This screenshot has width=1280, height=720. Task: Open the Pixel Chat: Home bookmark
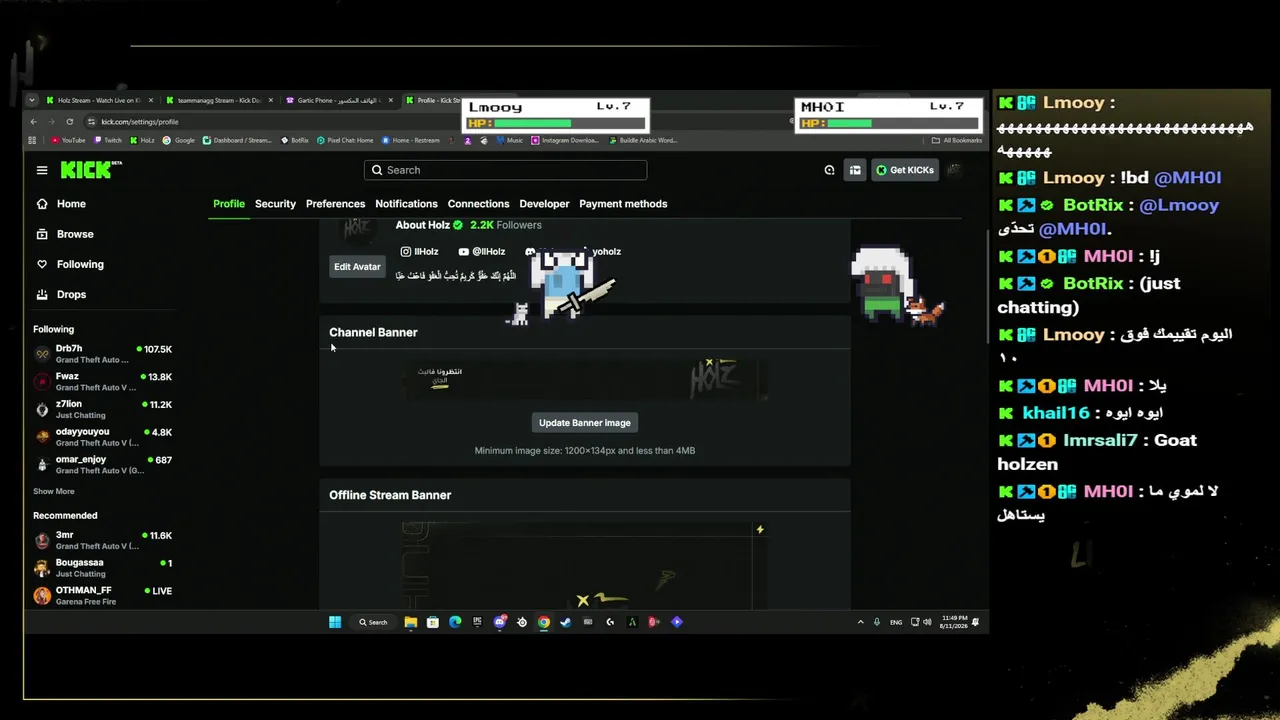[x=345, y=141]
